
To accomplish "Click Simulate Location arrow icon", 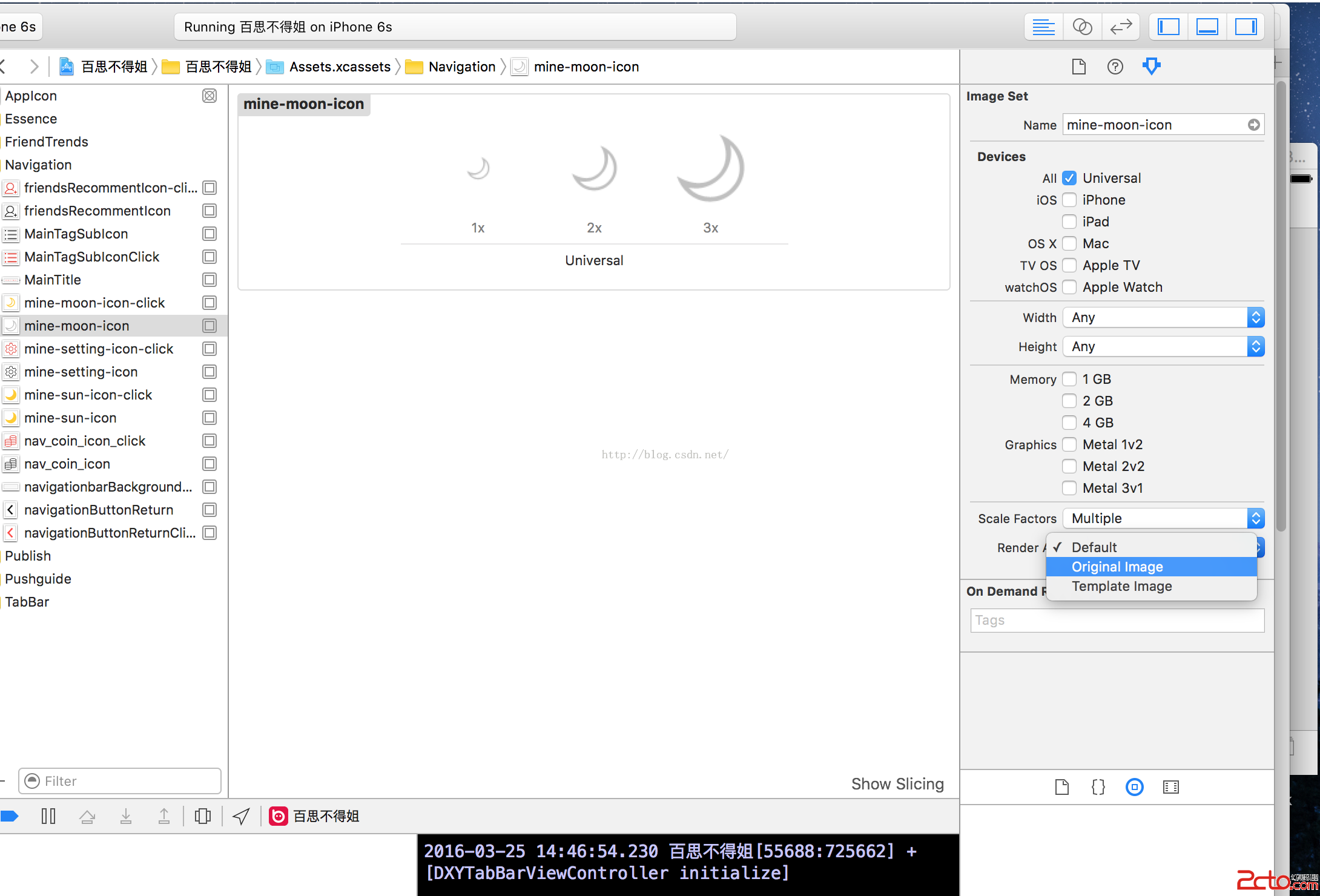I will 241,816.
